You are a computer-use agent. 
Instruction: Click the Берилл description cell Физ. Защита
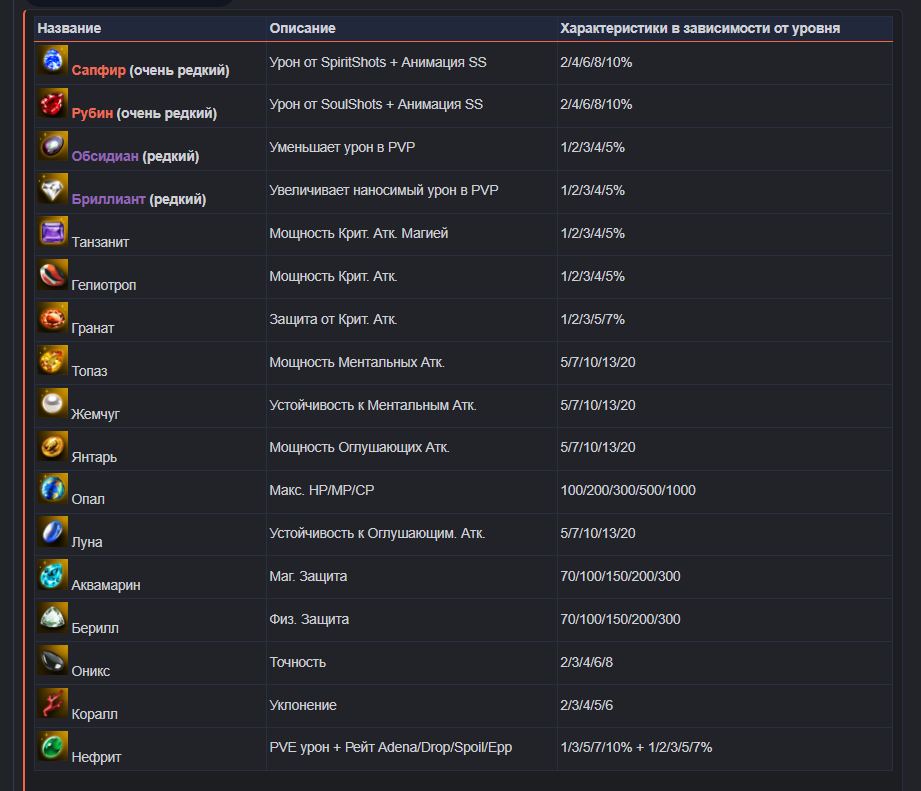click(309, 619)
